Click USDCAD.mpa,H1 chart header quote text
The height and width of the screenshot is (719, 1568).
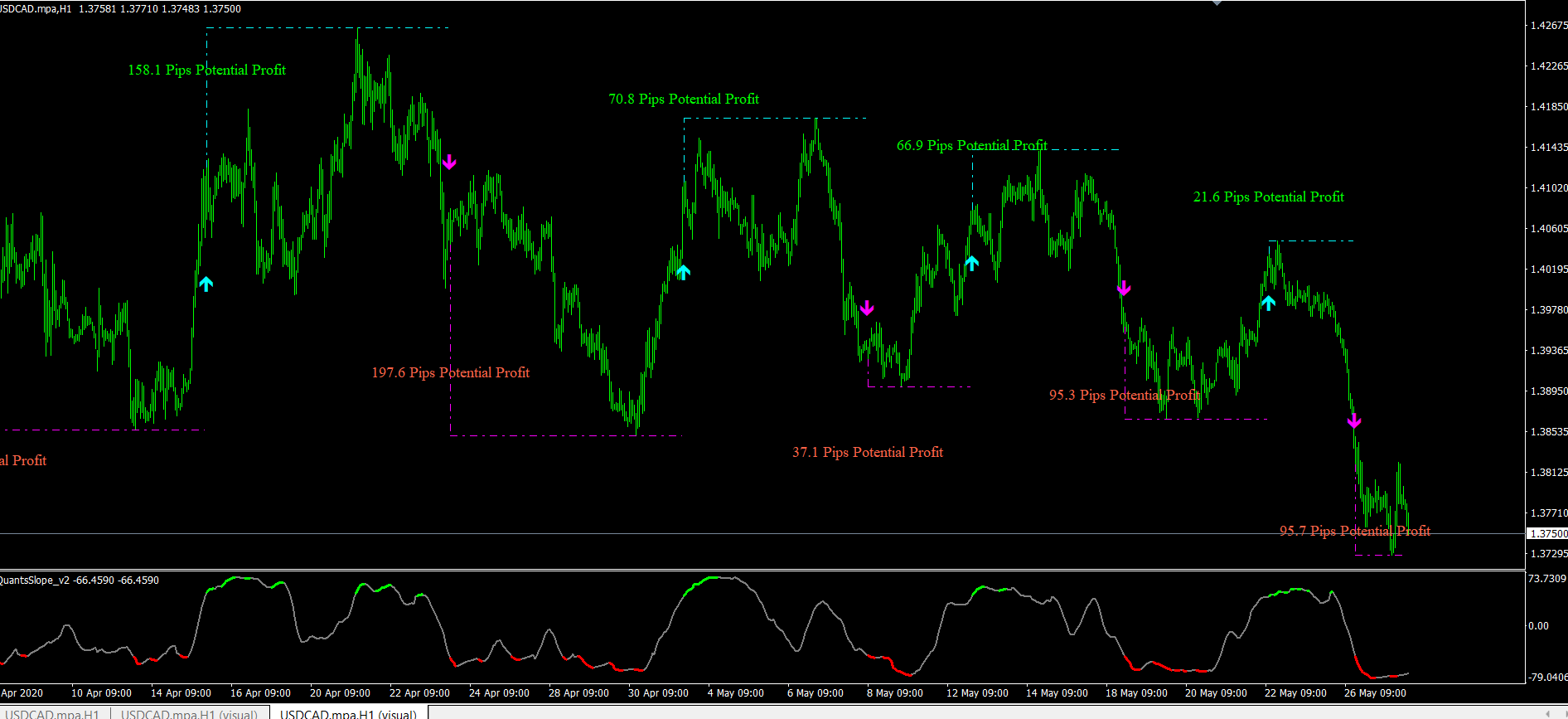tap(120, 8)
